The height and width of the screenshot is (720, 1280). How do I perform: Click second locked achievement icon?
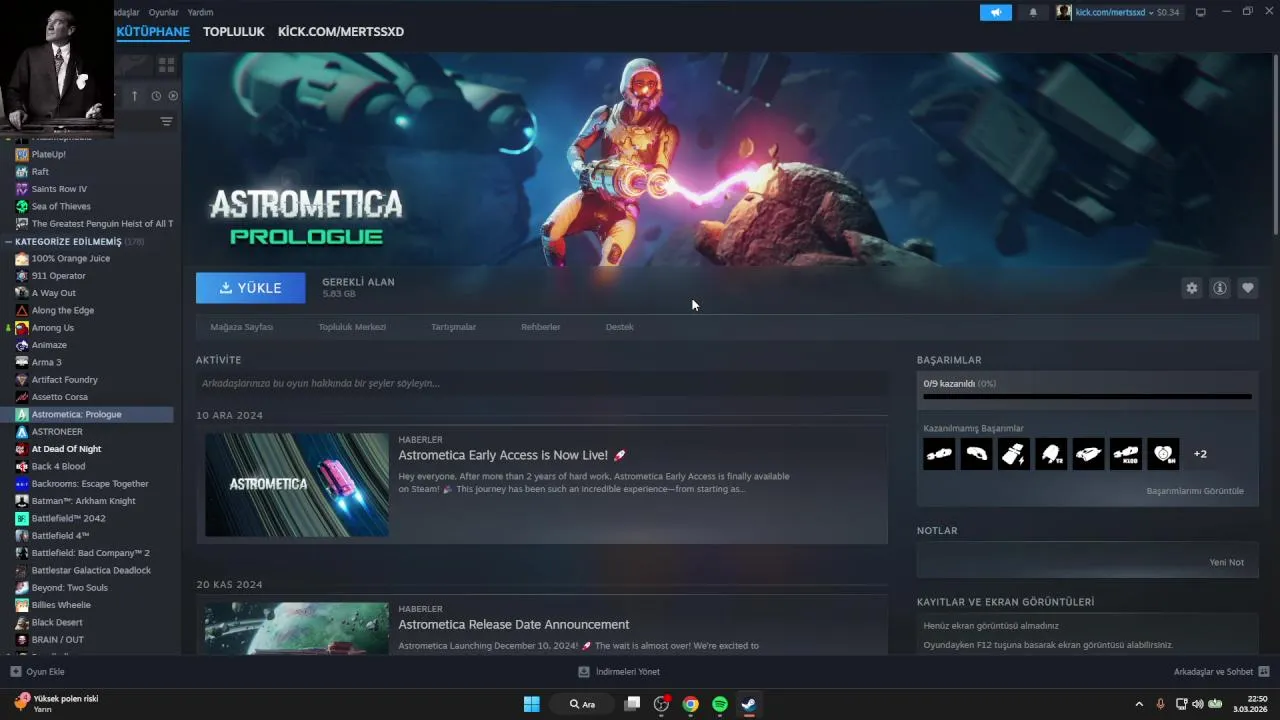tap(977, 454)
